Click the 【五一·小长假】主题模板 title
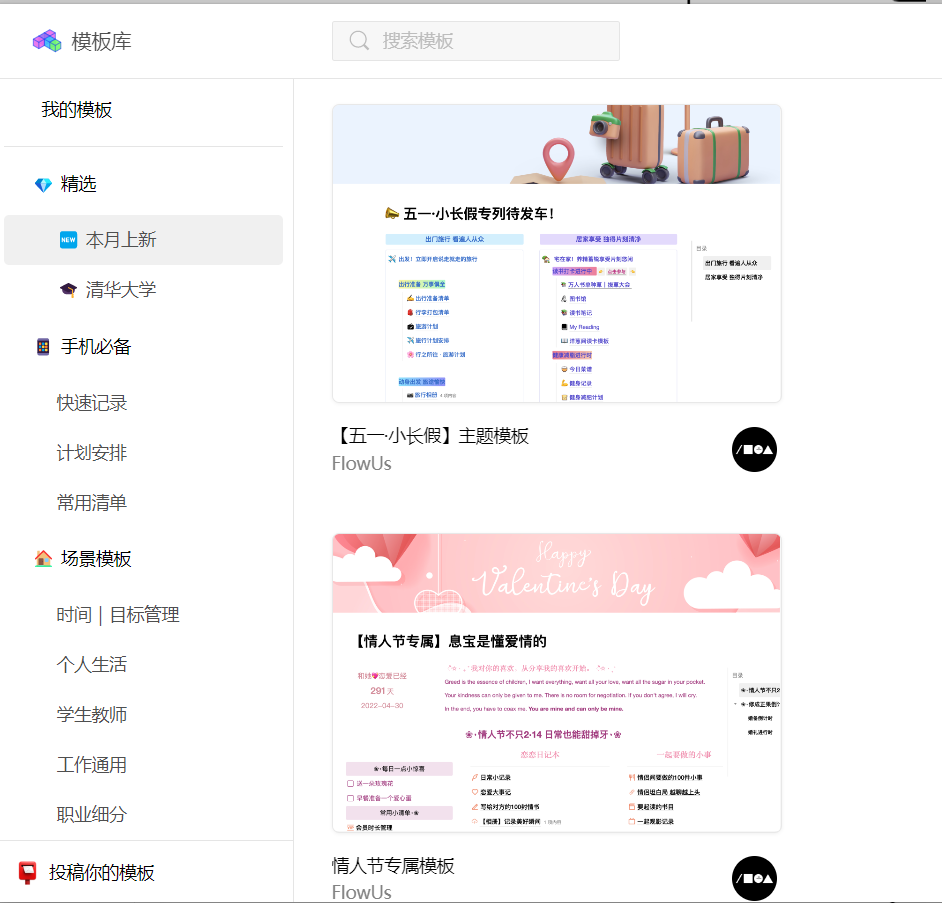The width and height of the screenshot is (942, 903). coord(431,436)
